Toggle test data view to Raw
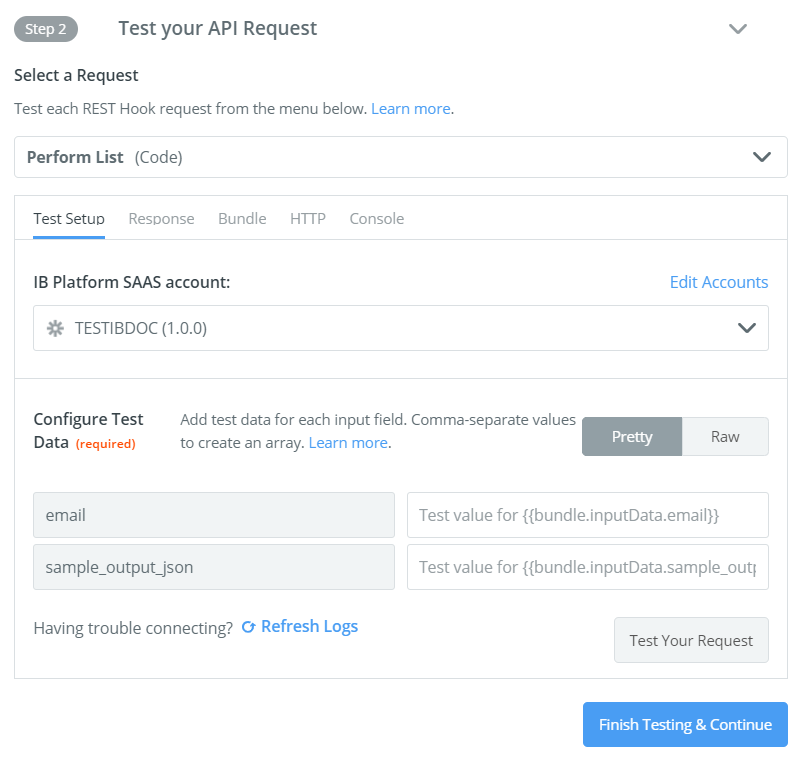 [725, 437]
